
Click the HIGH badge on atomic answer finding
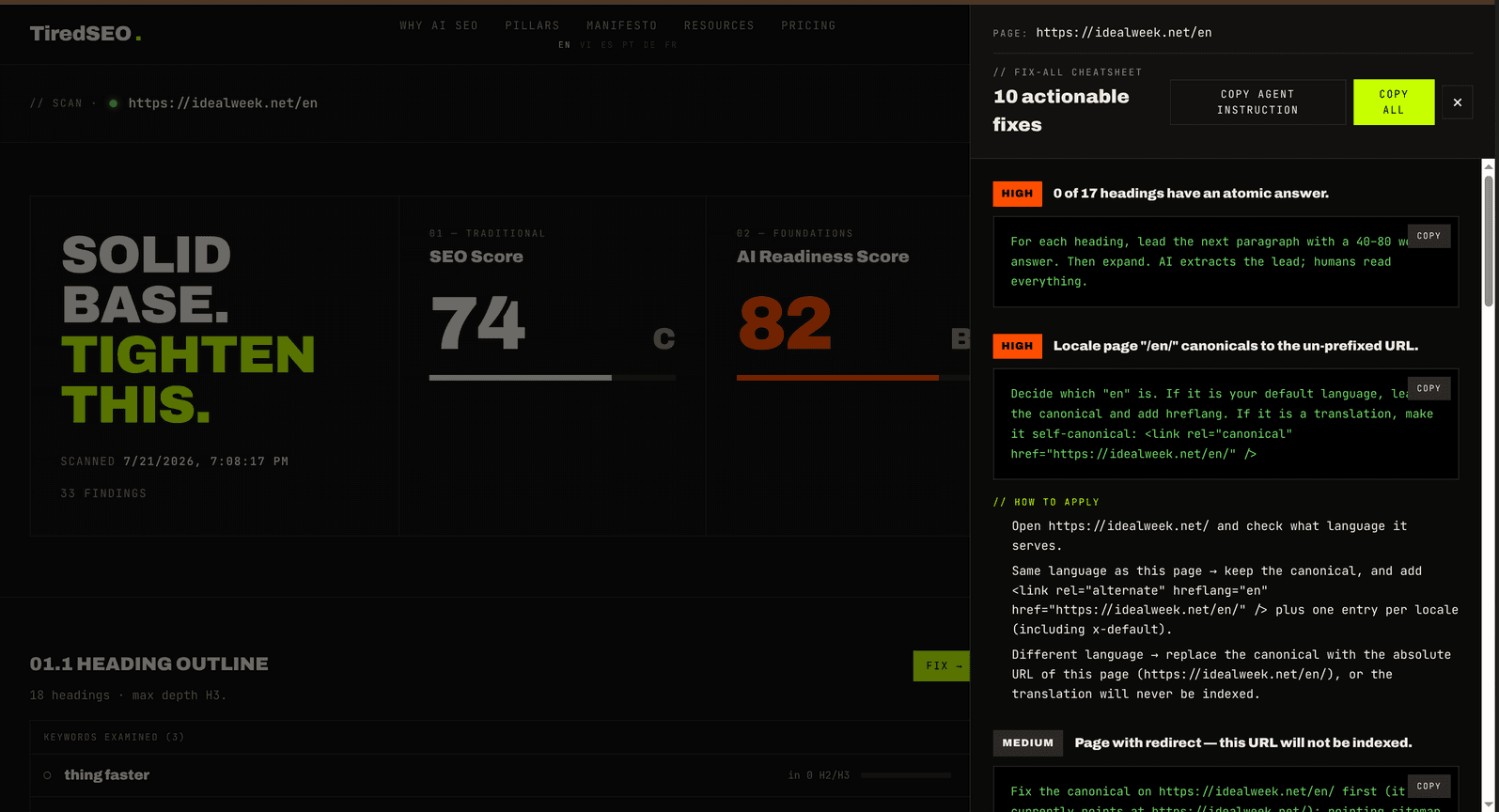1017,194
